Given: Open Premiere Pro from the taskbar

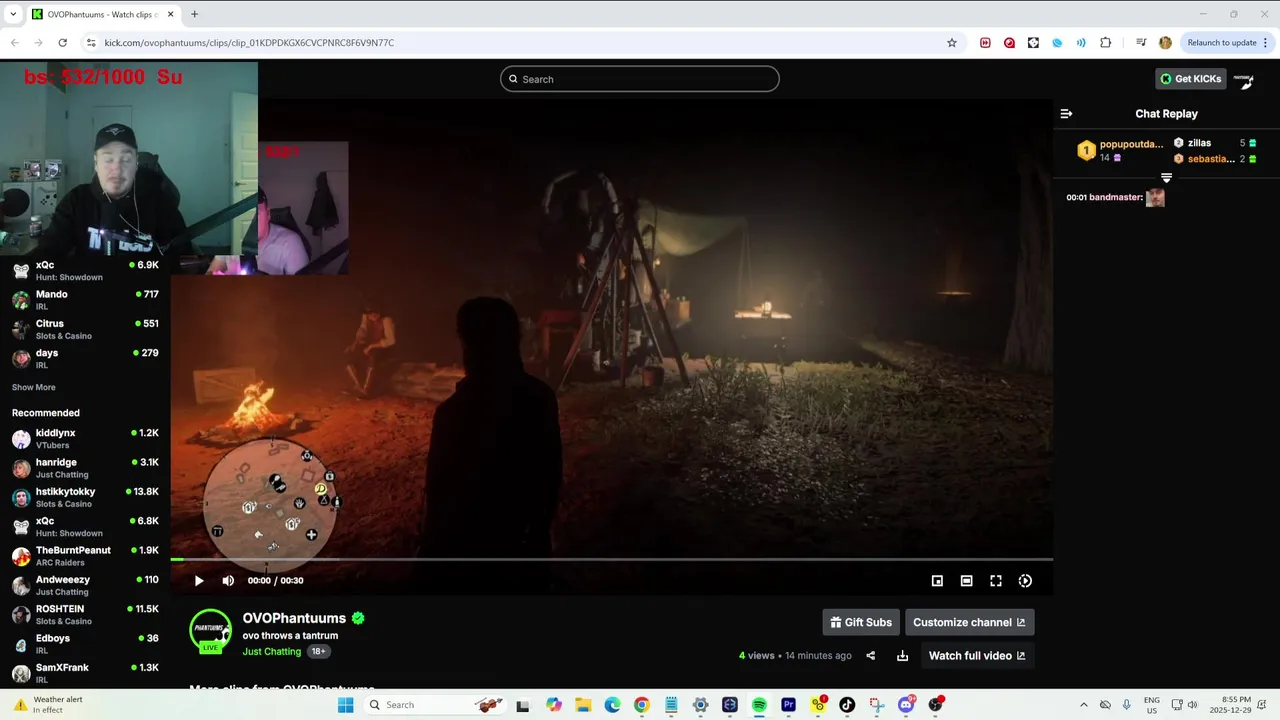Looking at the screenshot, I should point(788,705).
